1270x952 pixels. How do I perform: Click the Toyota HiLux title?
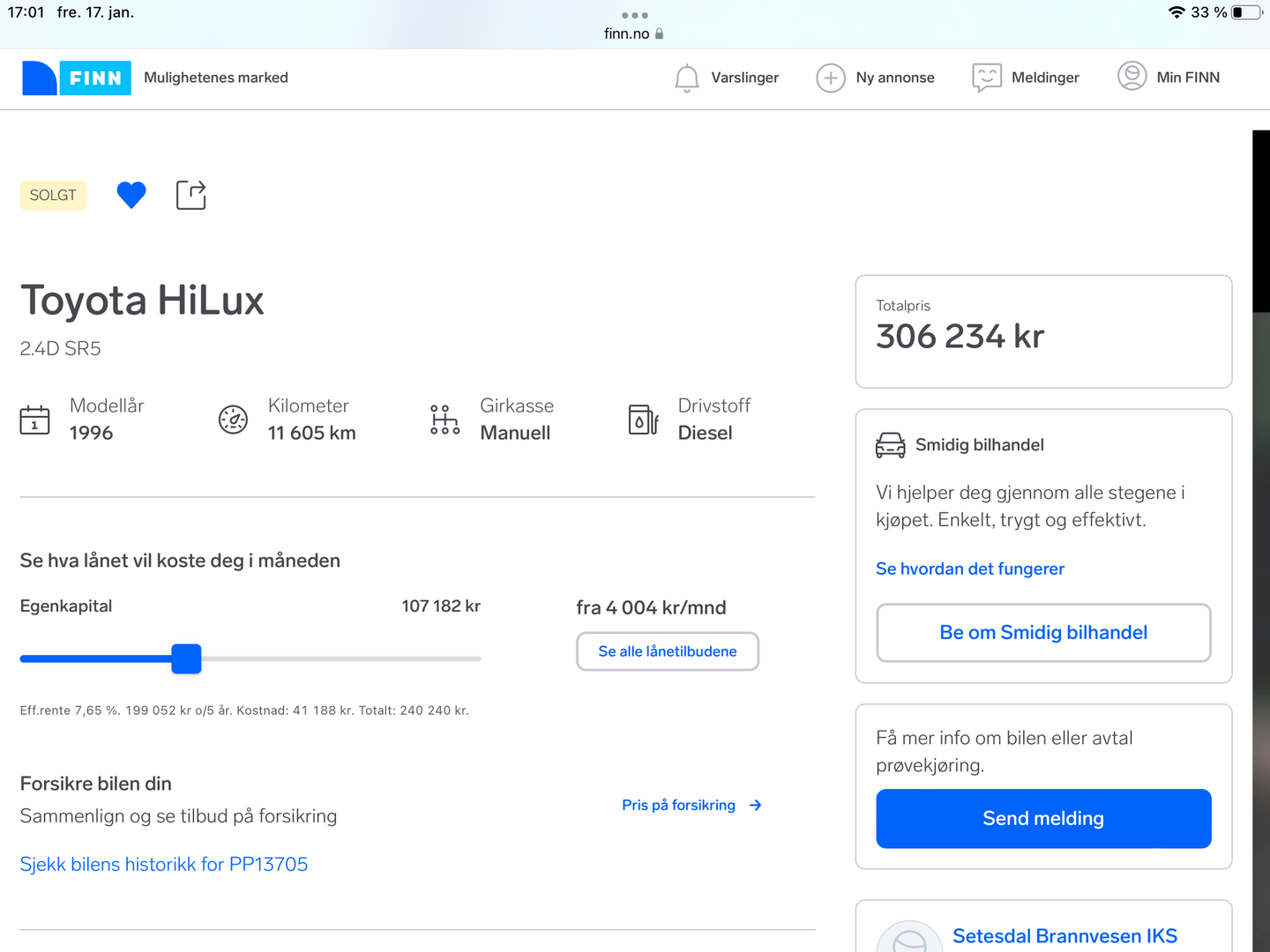click(142, 301)
